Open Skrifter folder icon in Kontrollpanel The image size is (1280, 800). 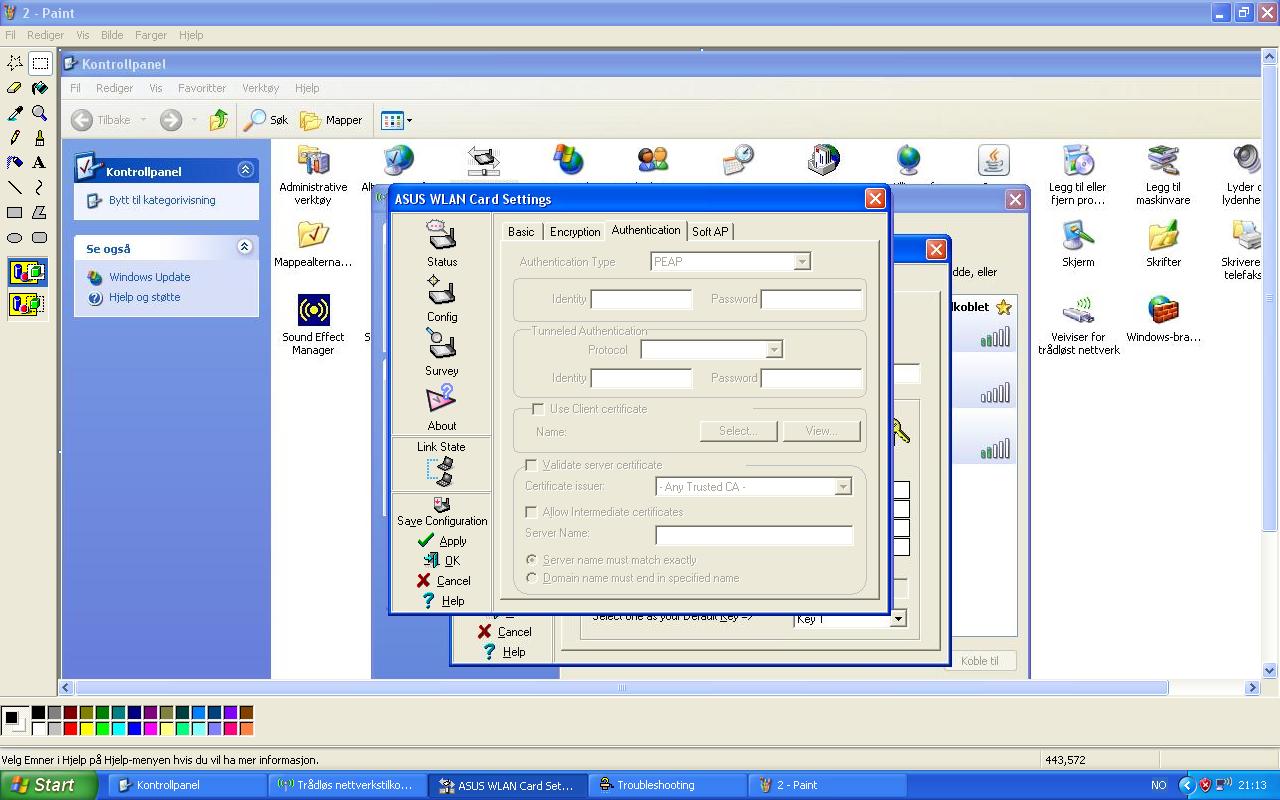(1163, 244)
